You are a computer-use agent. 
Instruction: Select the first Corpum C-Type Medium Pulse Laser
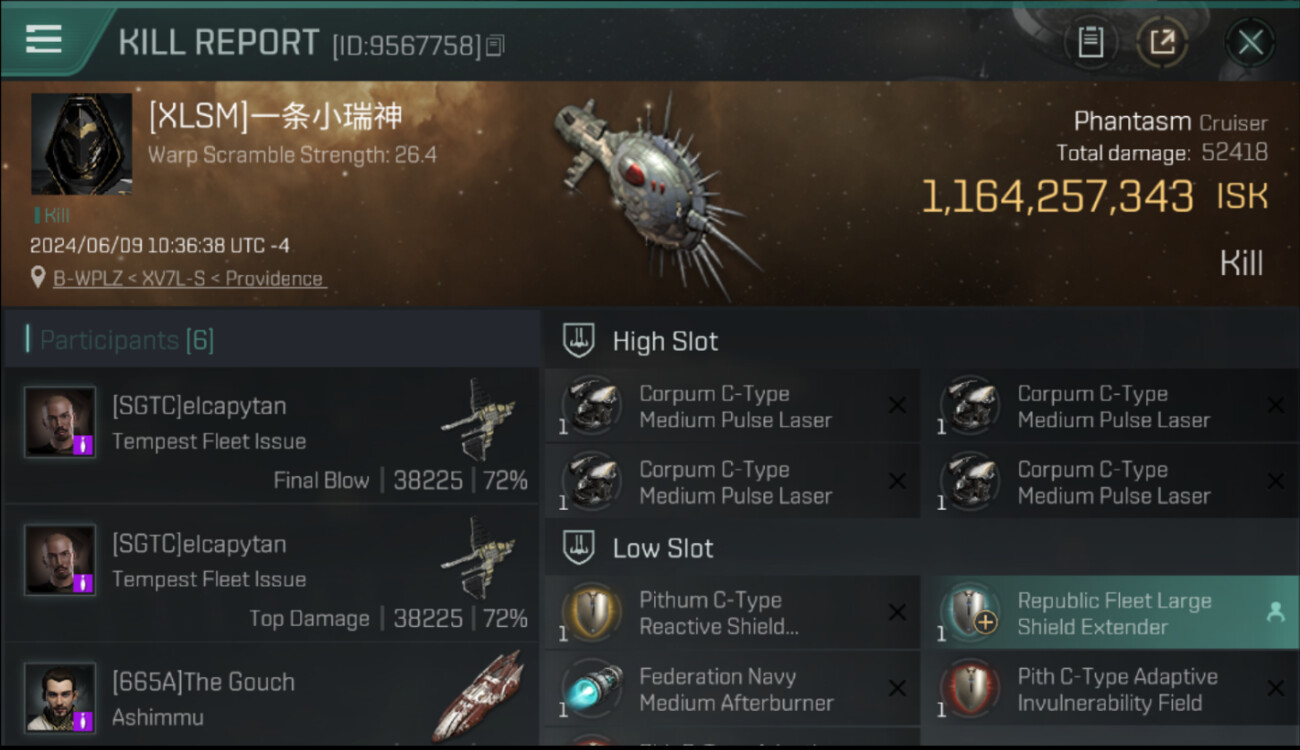click(732, 407)
